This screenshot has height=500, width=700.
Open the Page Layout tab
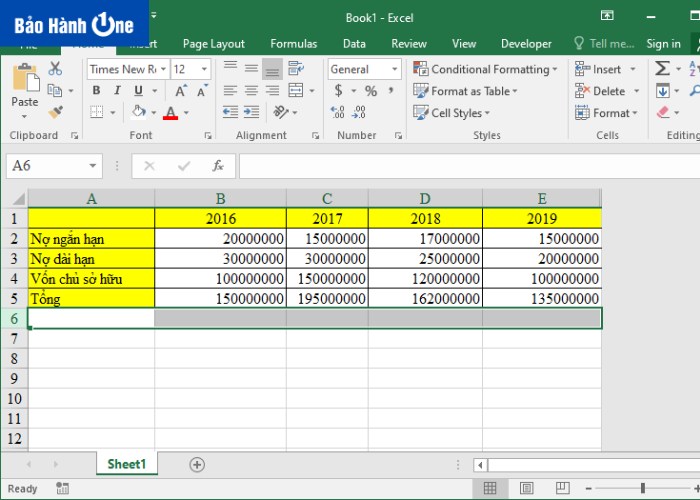213,44
